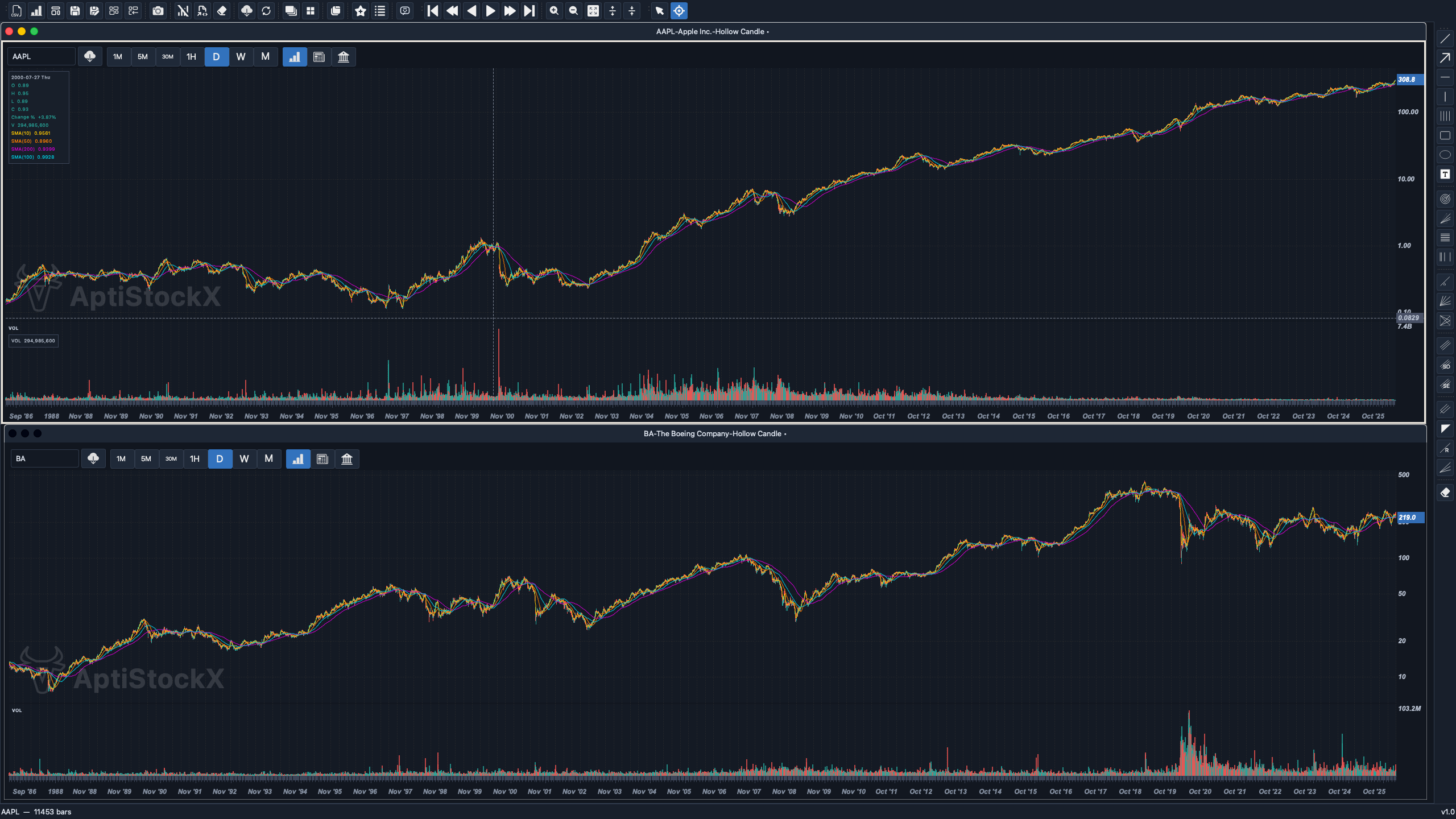Image resolution: width=1456 pixels, height=819 pixels.
Task: Select weekly (W) timeframe in BA chart
Action: click(x=244, y=459)
